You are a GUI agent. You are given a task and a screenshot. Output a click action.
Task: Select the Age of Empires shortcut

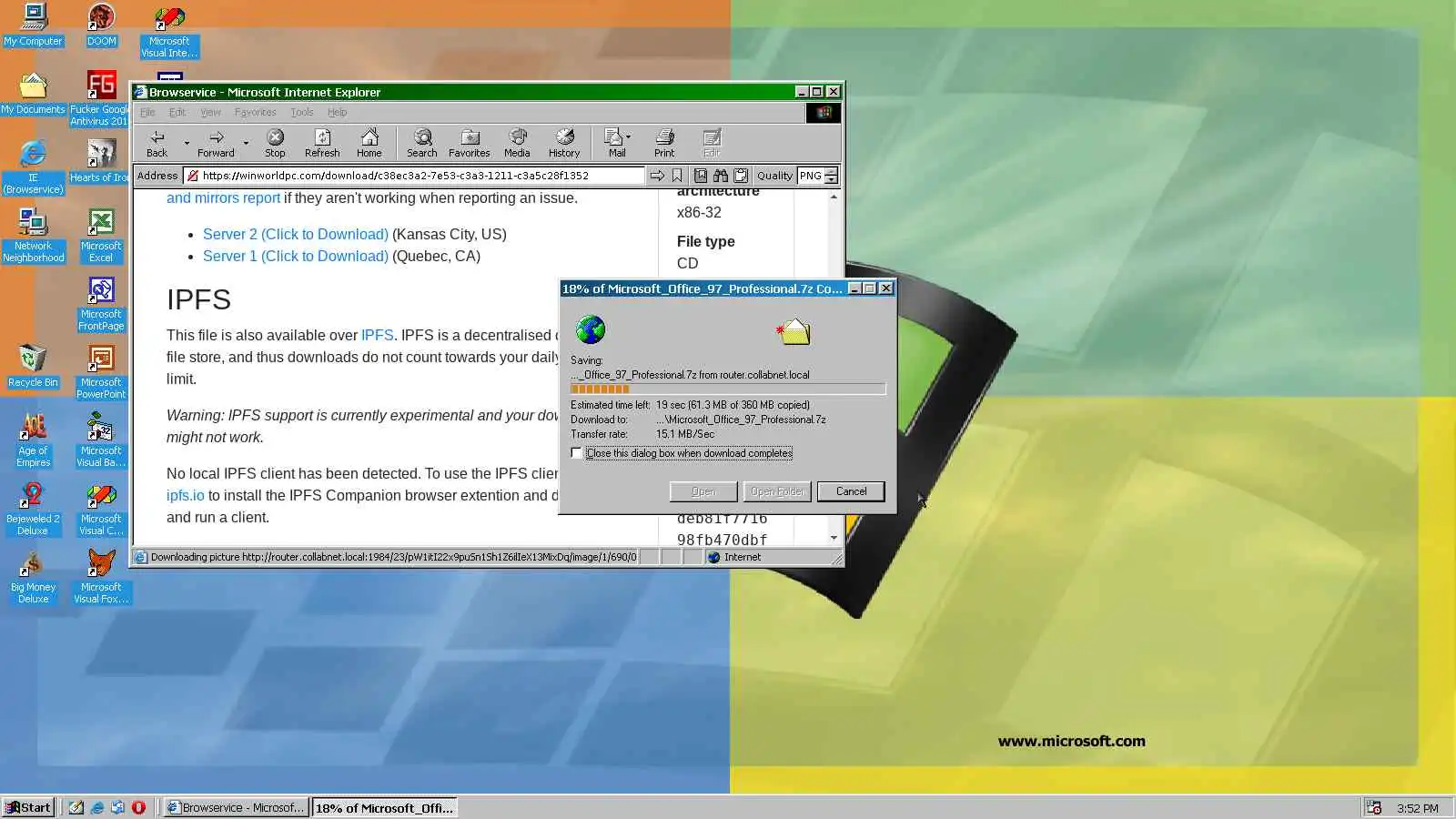33,440
